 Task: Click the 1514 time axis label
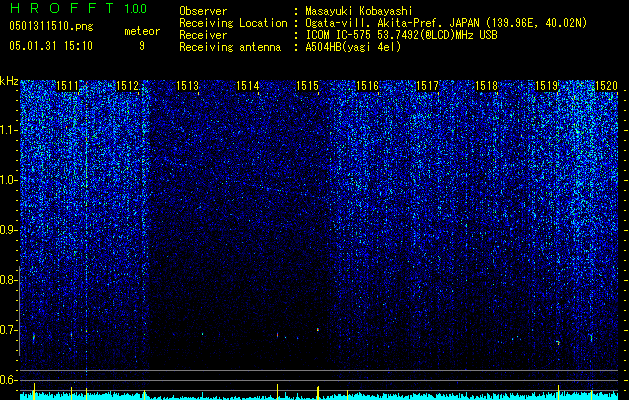click(248, 86)
